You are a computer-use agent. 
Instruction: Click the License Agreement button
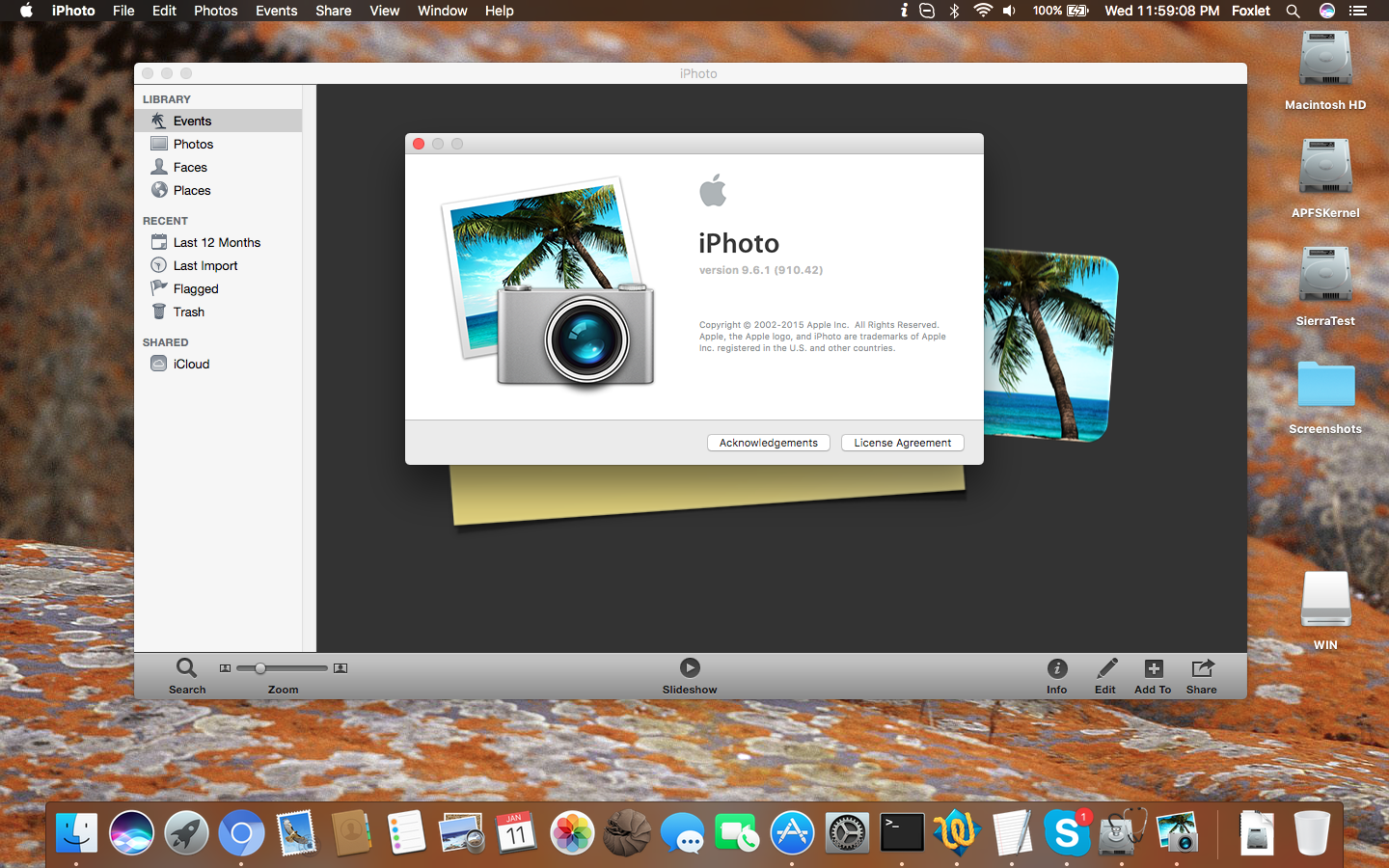(x=903, y=443)
